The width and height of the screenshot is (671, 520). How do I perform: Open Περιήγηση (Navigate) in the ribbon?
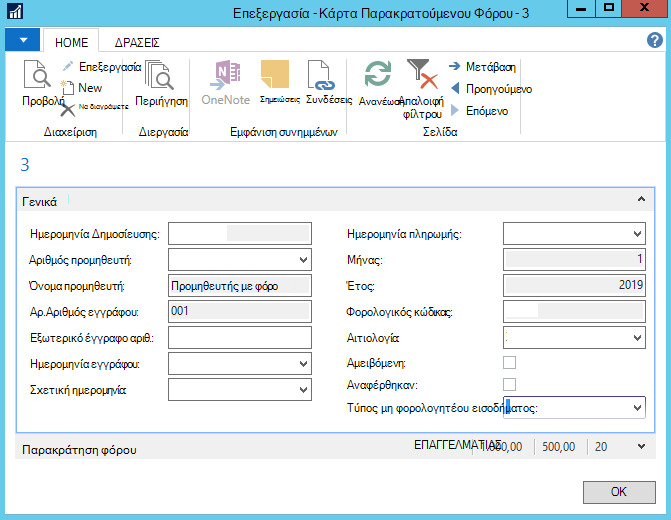coord(161,83)
